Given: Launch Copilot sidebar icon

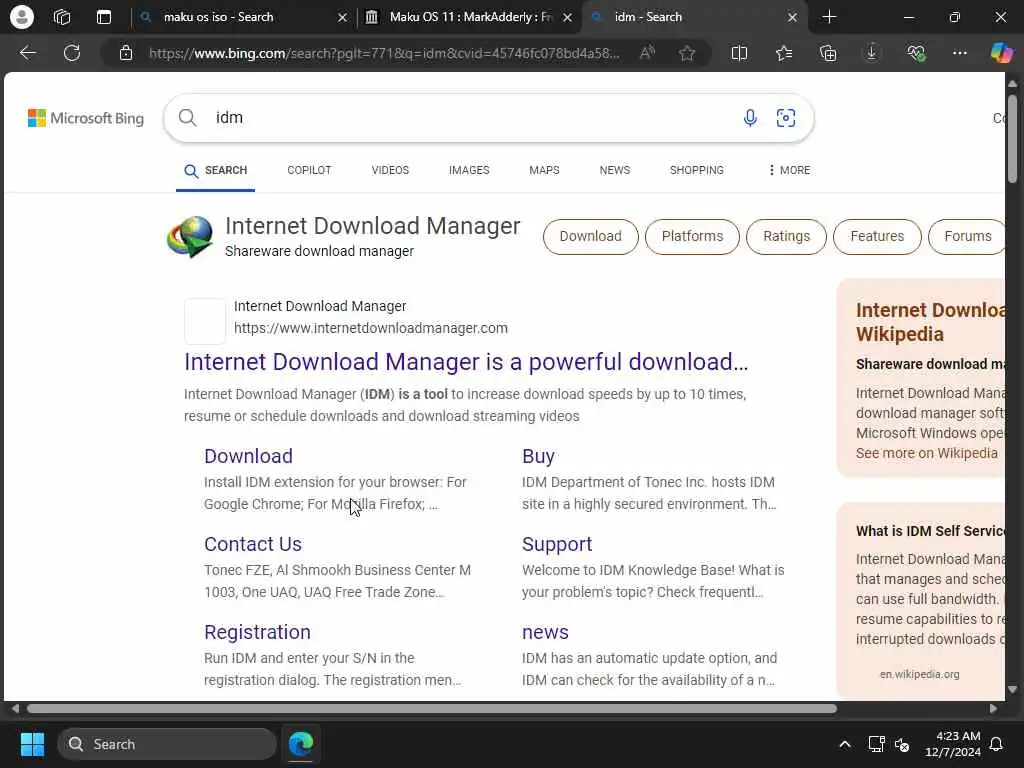Looking at the screenshot, I should pyautogui.click(x=1000, y=53).
